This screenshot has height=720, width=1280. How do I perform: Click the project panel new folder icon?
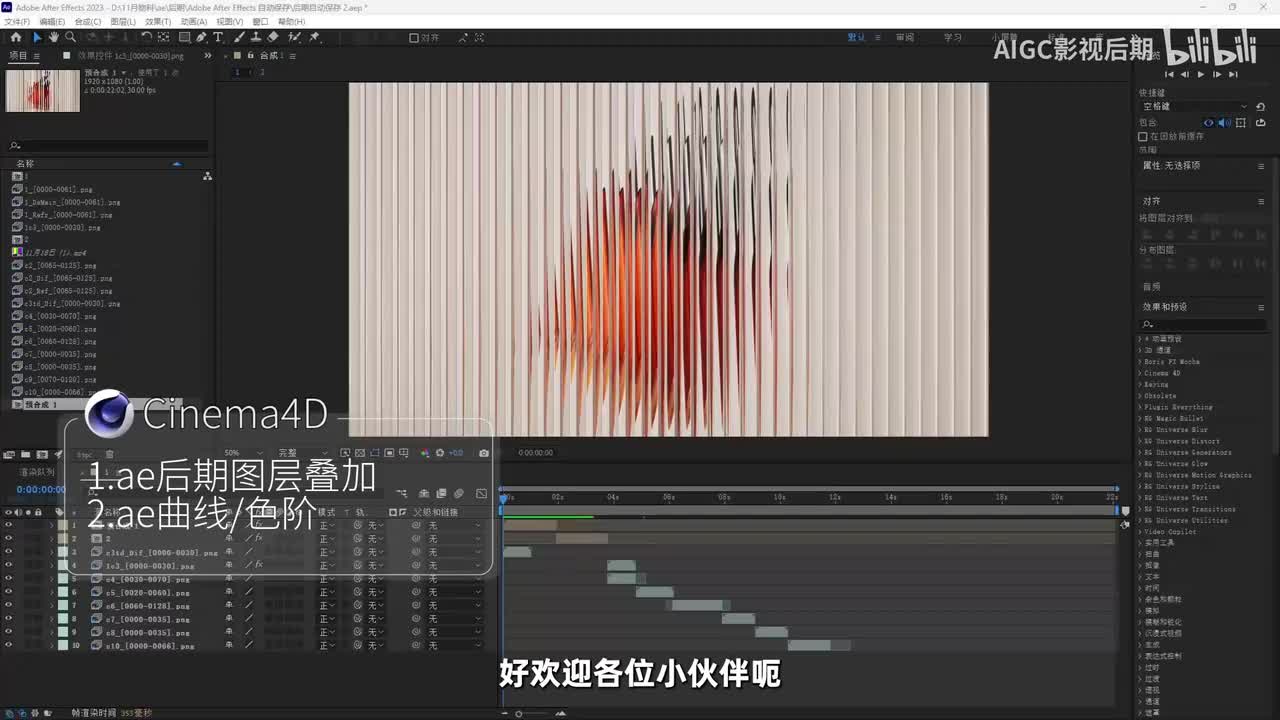tap(25, 455)
